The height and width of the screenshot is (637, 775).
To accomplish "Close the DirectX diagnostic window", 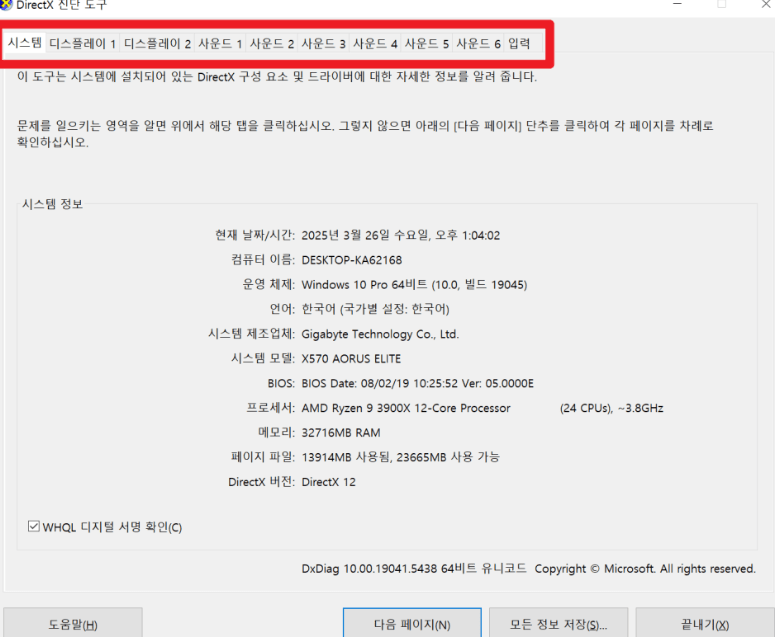I will coord(766,4).
